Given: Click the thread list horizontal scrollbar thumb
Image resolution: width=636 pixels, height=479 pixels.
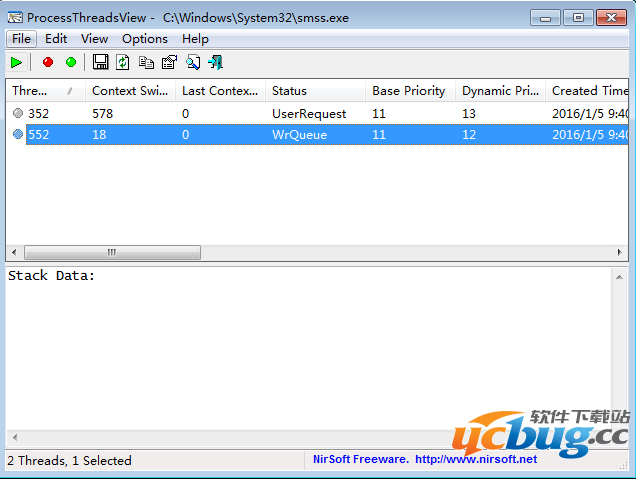Looking at the screenshot, I should coord(111,252).
